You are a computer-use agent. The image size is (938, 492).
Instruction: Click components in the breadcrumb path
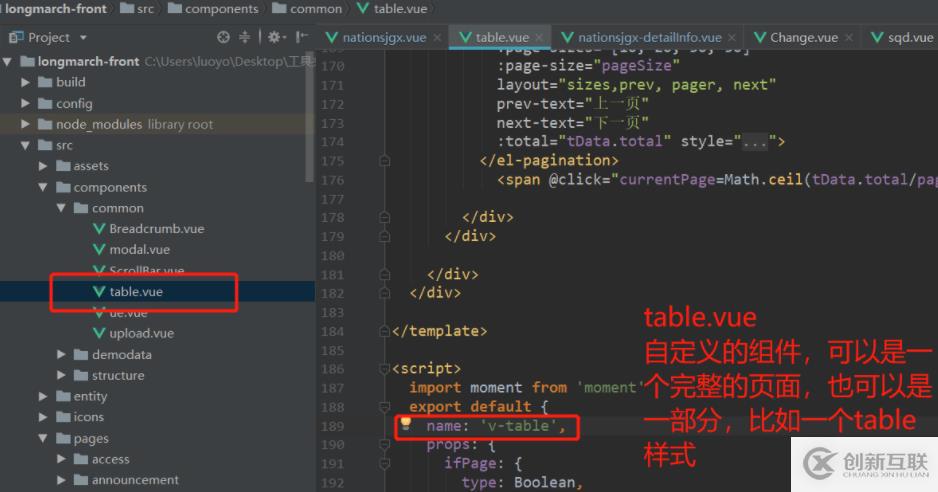(214, 8)
